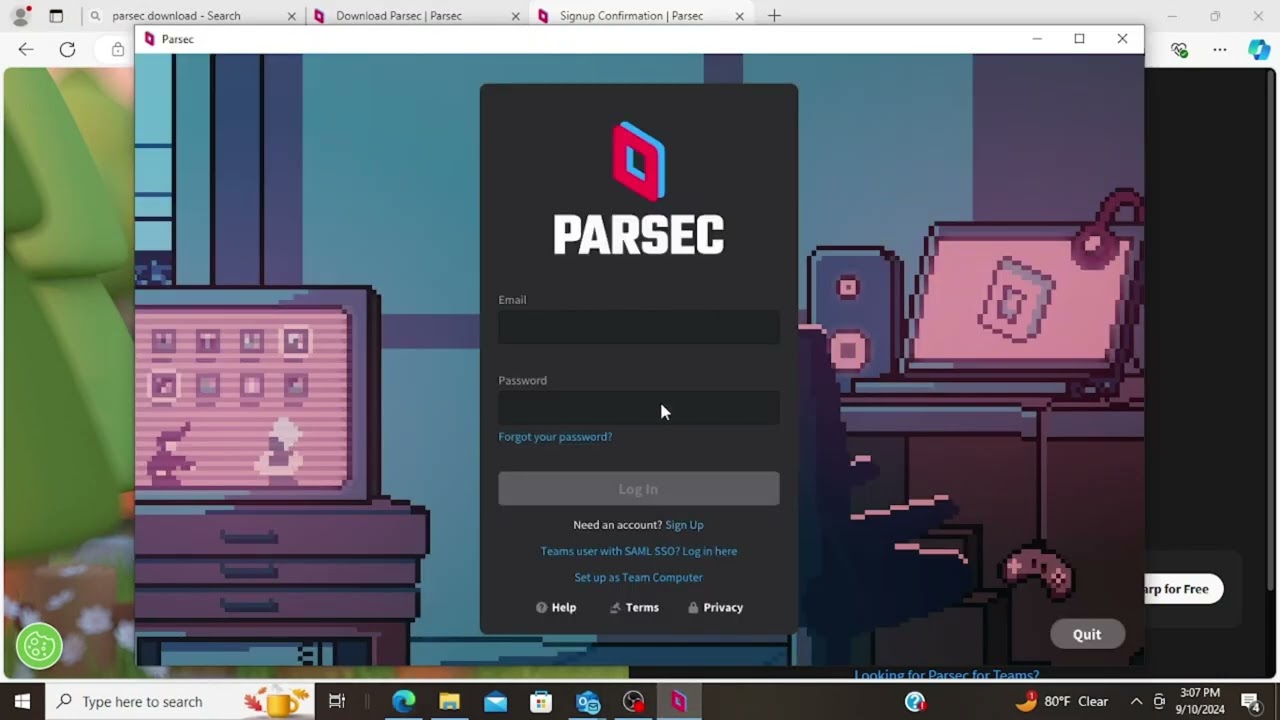Minimize the Parsec window
This screenshot has width=1280, height=720.
(x=1037, y=39)
